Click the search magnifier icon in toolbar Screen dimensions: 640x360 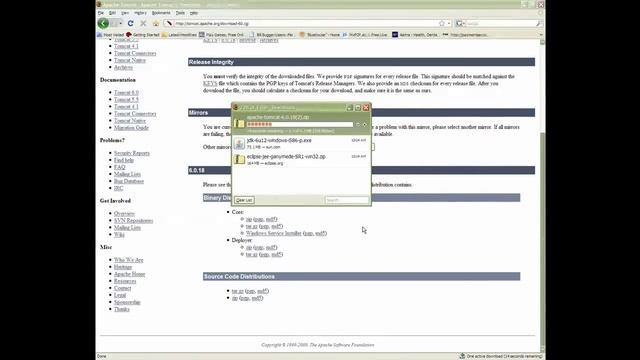(x=538, y=24)
